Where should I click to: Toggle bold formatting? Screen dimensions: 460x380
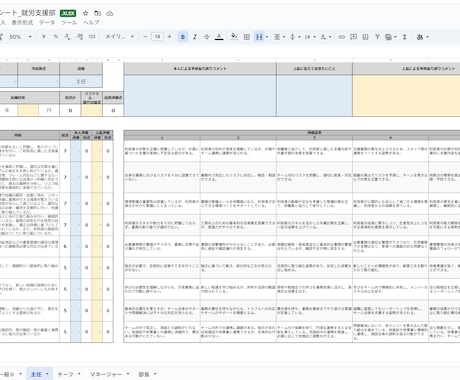tap(183, 37)
